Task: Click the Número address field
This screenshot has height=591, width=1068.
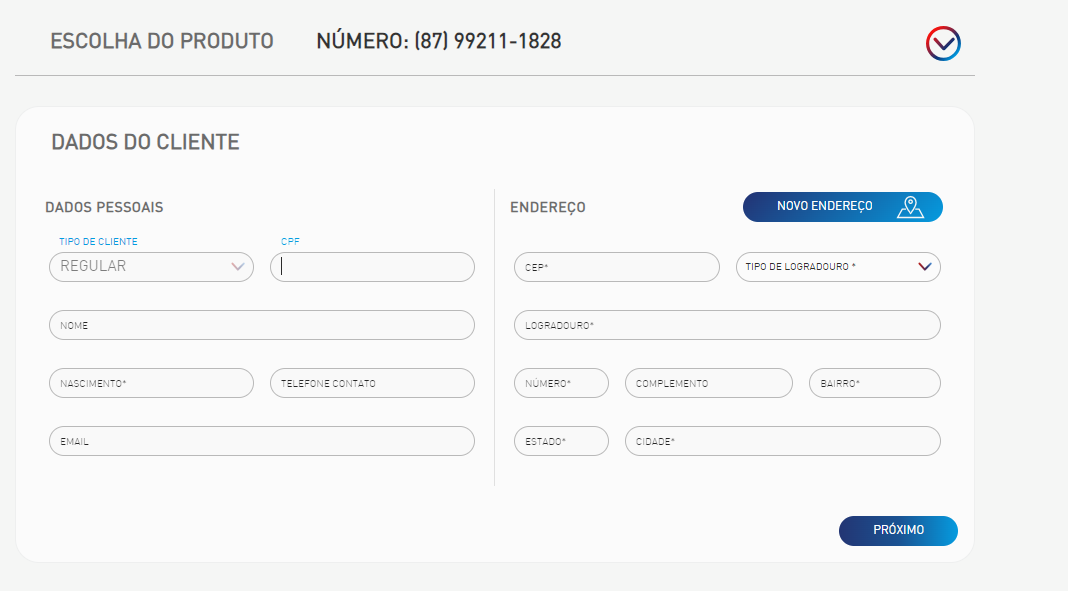Action: click(x=561, y=383)
